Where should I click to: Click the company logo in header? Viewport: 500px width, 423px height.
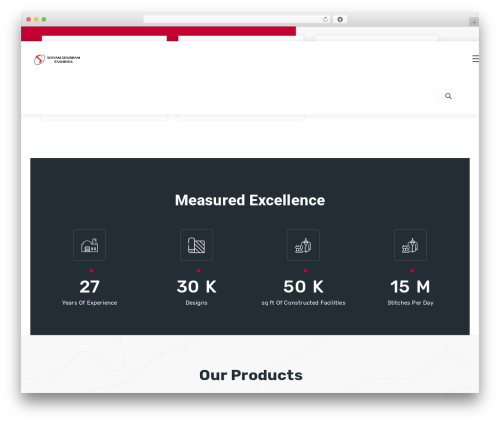click(x=57, y=59)
